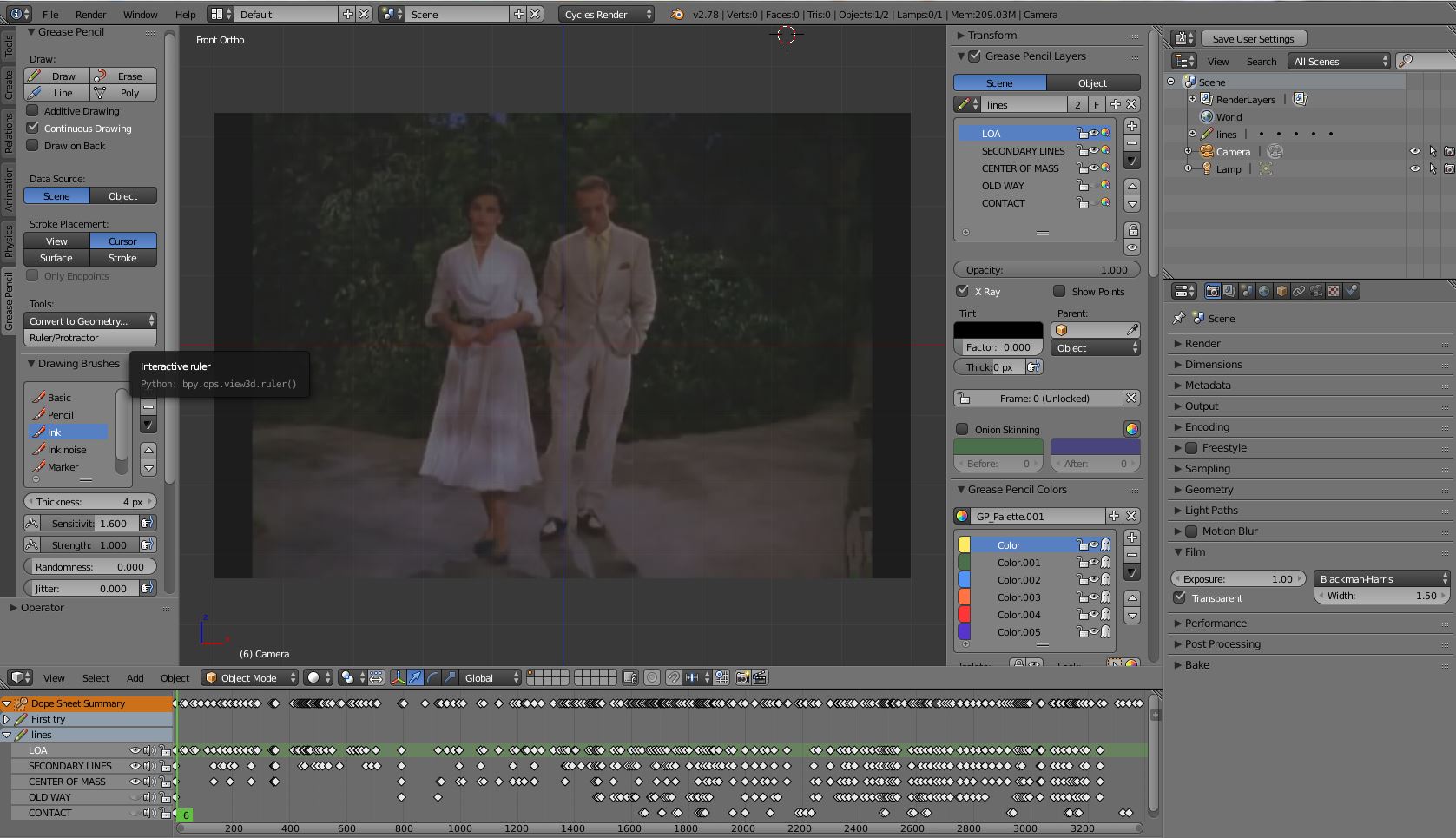Select the Erase grease pencil tool

[123, 76]
